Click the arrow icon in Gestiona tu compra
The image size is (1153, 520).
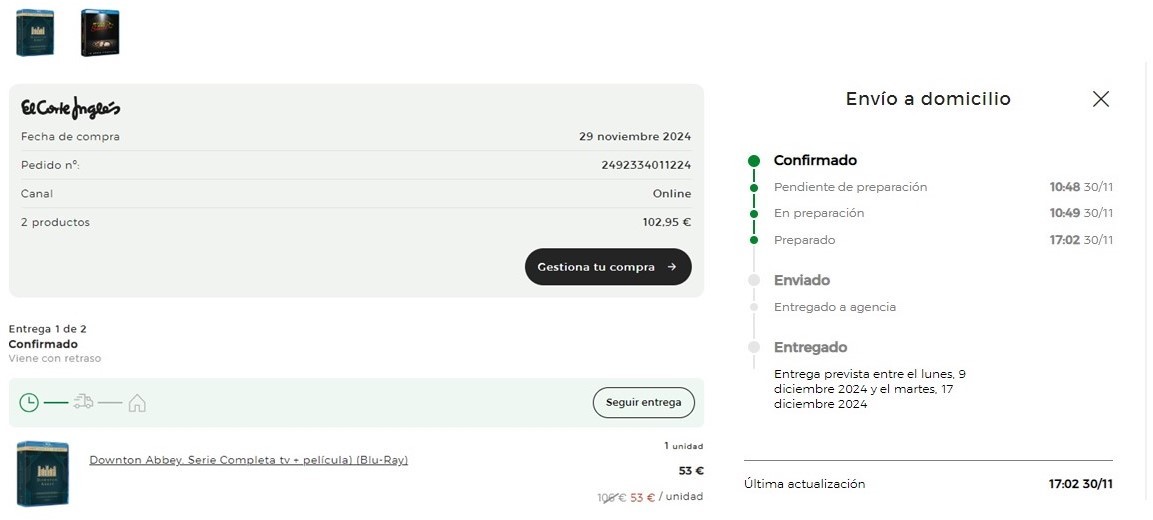(671, 267)
